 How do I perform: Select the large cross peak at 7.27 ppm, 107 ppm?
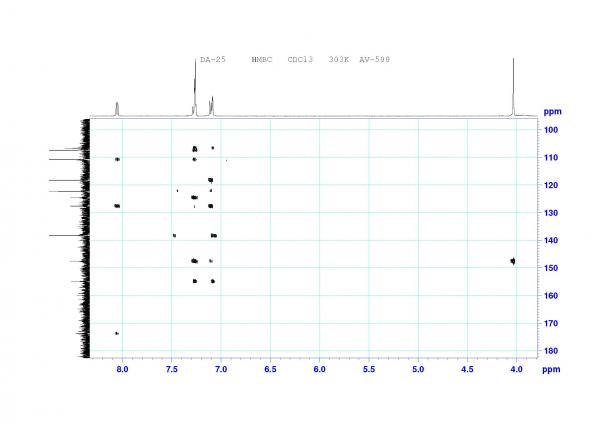pos(194,149)
